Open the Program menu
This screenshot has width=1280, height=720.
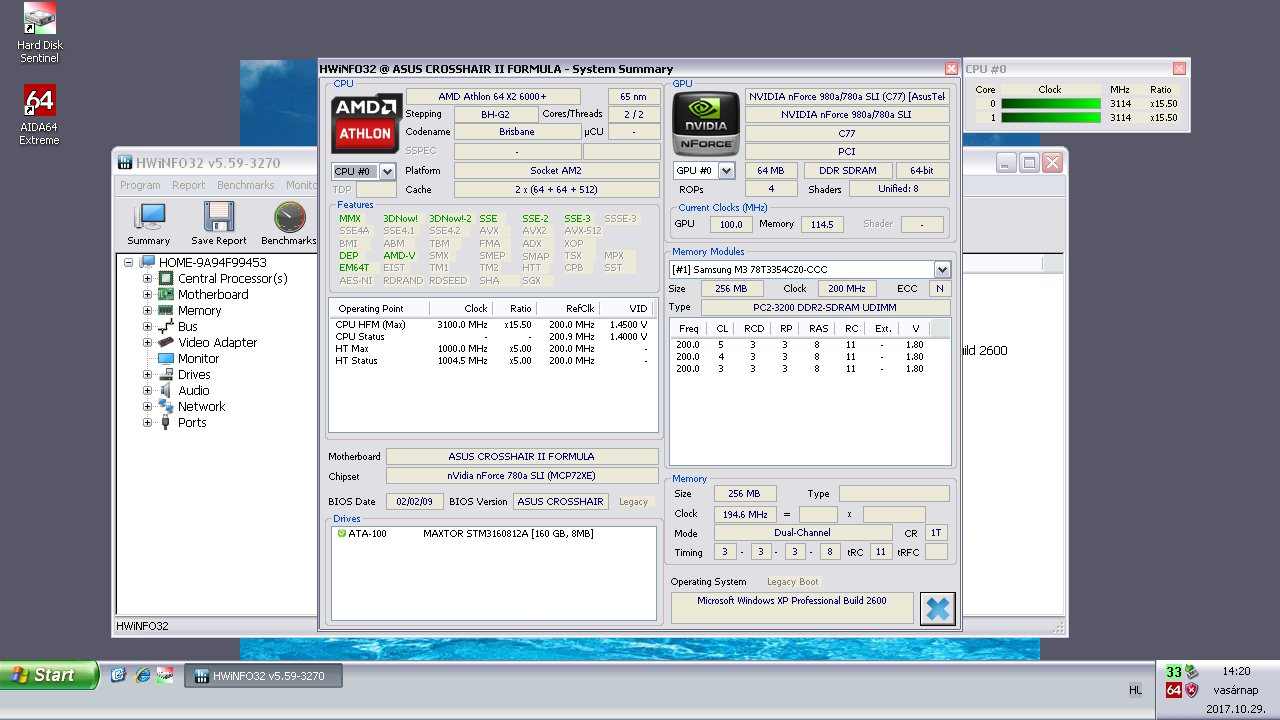pyautogui.click(x=140, y=185)
